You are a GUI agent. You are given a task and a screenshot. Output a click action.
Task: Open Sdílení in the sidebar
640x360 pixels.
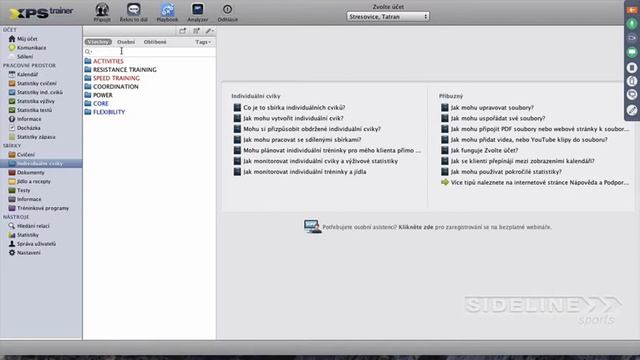[21, 57]
